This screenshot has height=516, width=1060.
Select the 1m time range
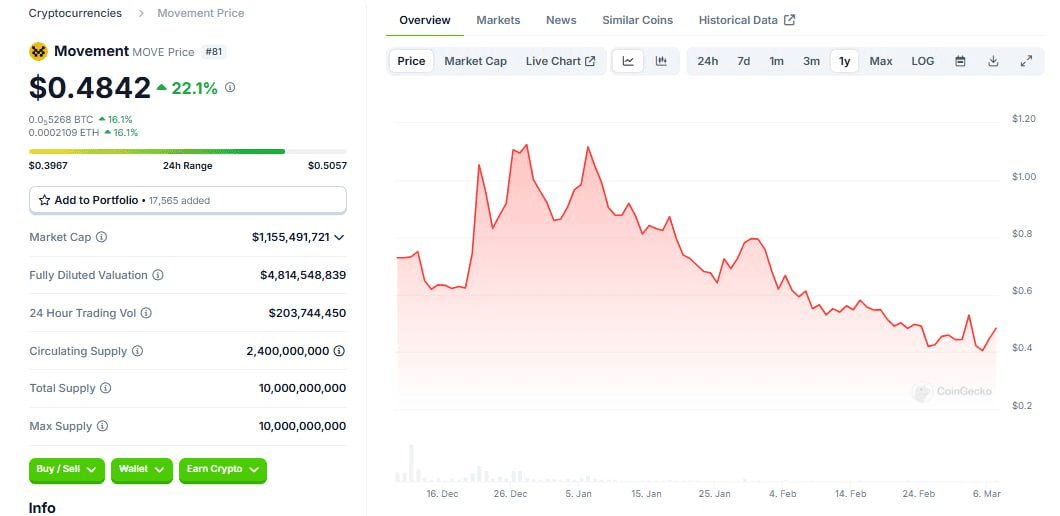(x=777, y=61)
